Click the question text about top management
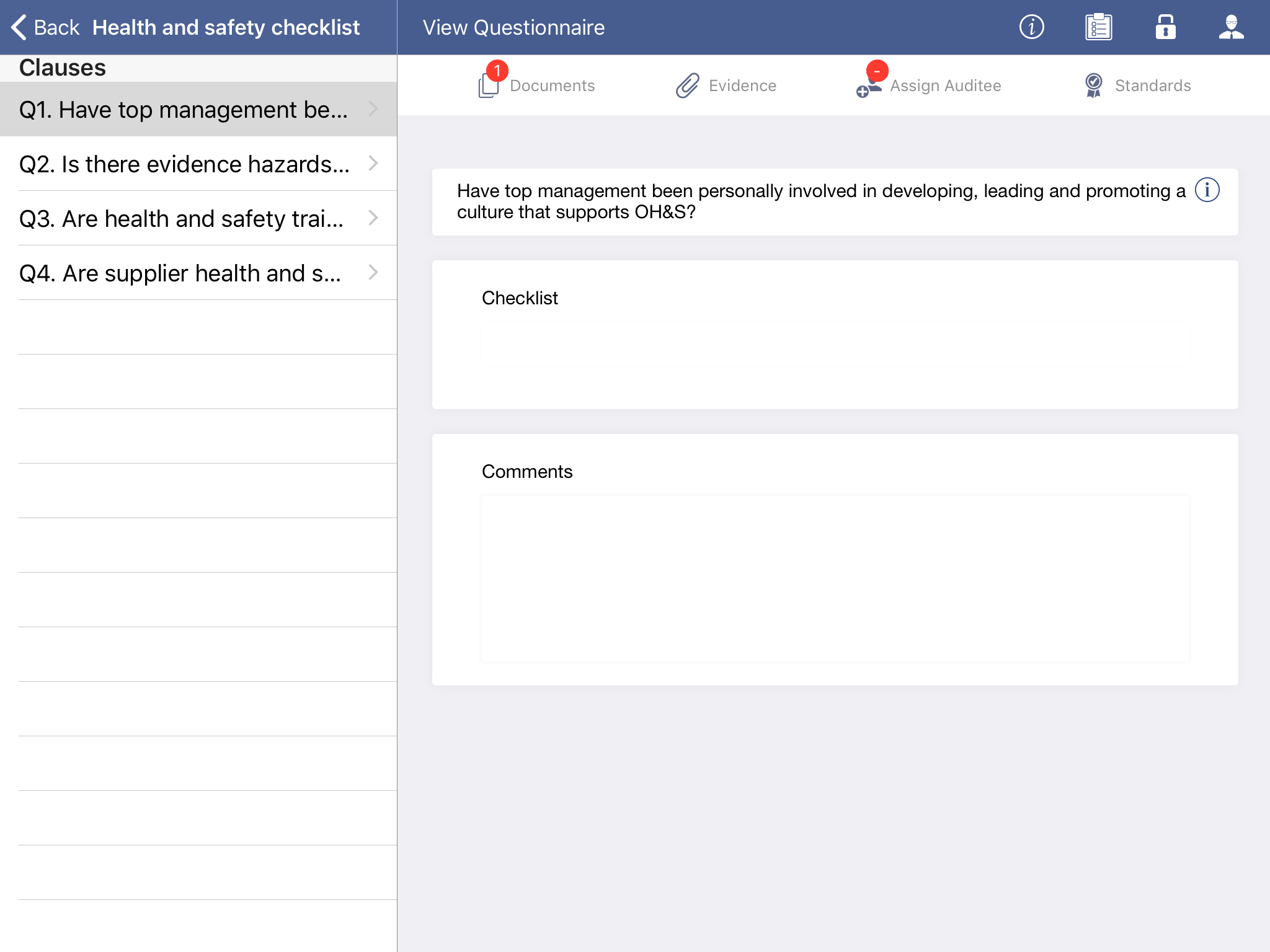1270x952 pixels. [x=821, y=201]
